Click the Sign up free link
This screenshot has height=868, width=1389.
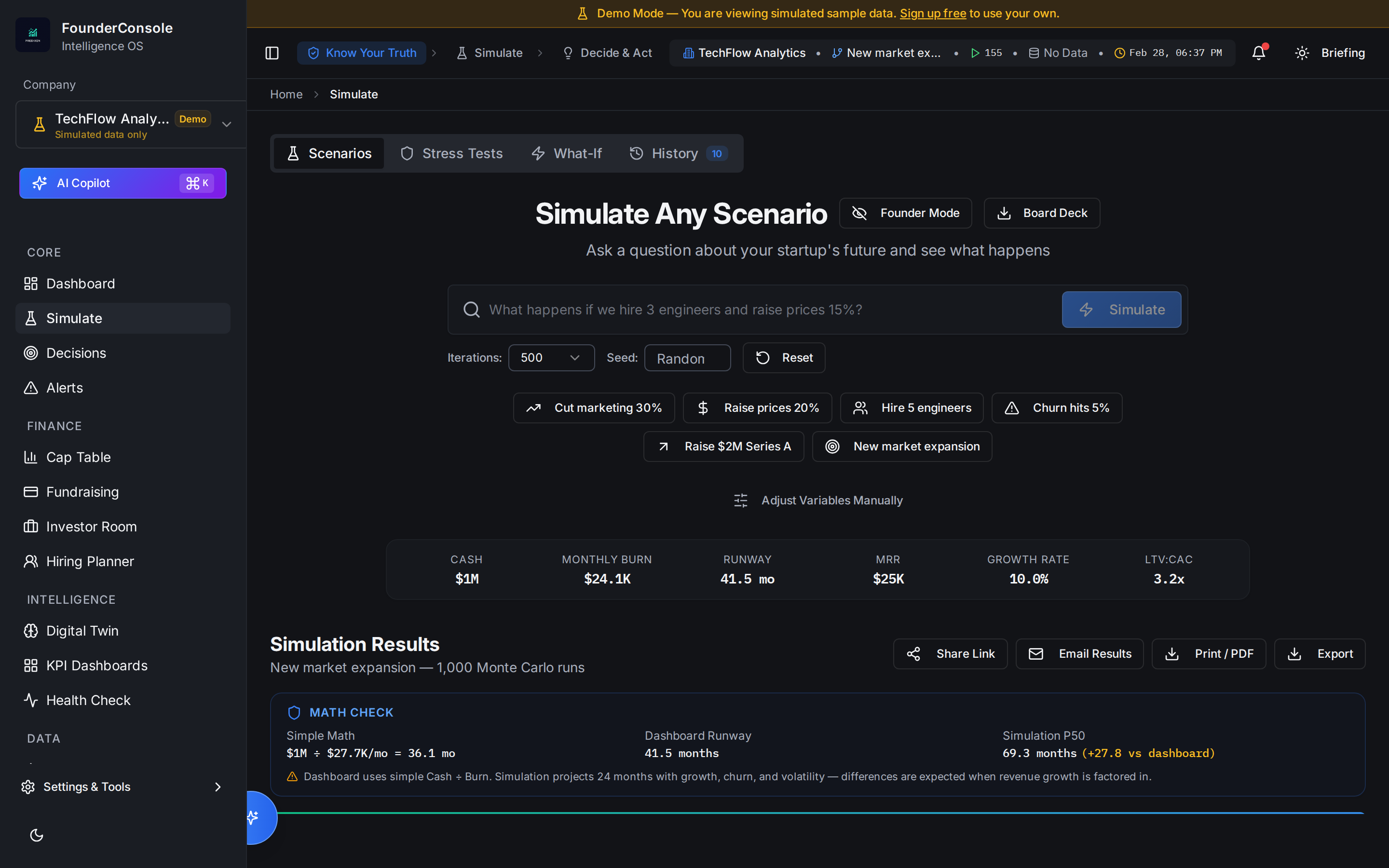[x=933, y=13]
